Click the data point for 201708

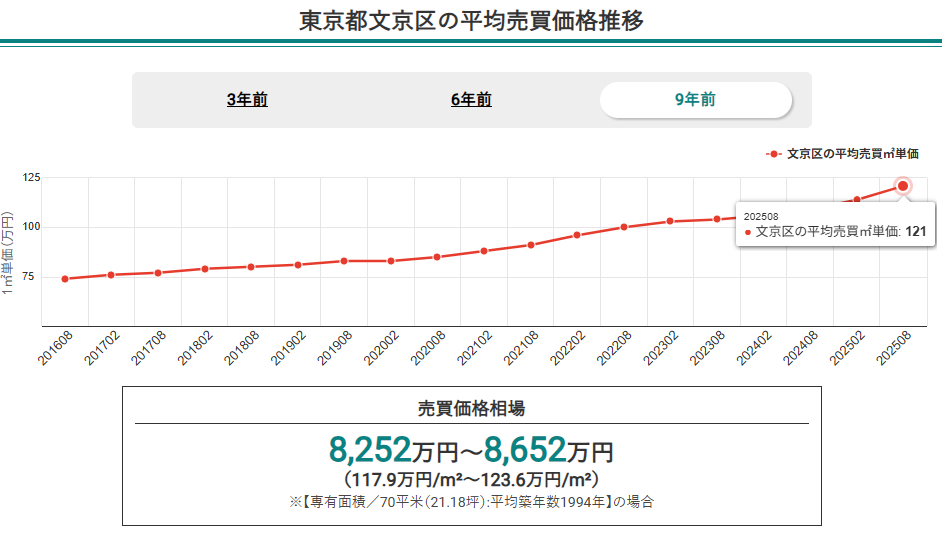coord(158,273)
